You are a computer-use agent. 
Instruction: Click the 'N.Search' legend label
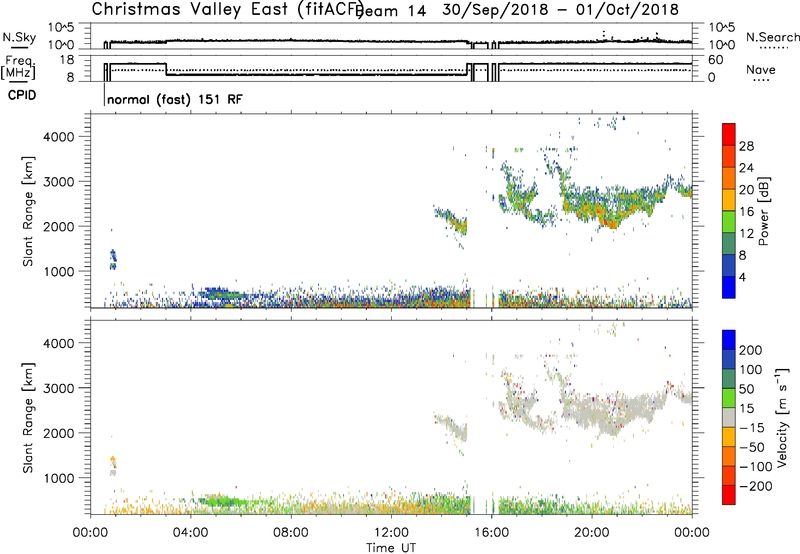coord(773,37)
